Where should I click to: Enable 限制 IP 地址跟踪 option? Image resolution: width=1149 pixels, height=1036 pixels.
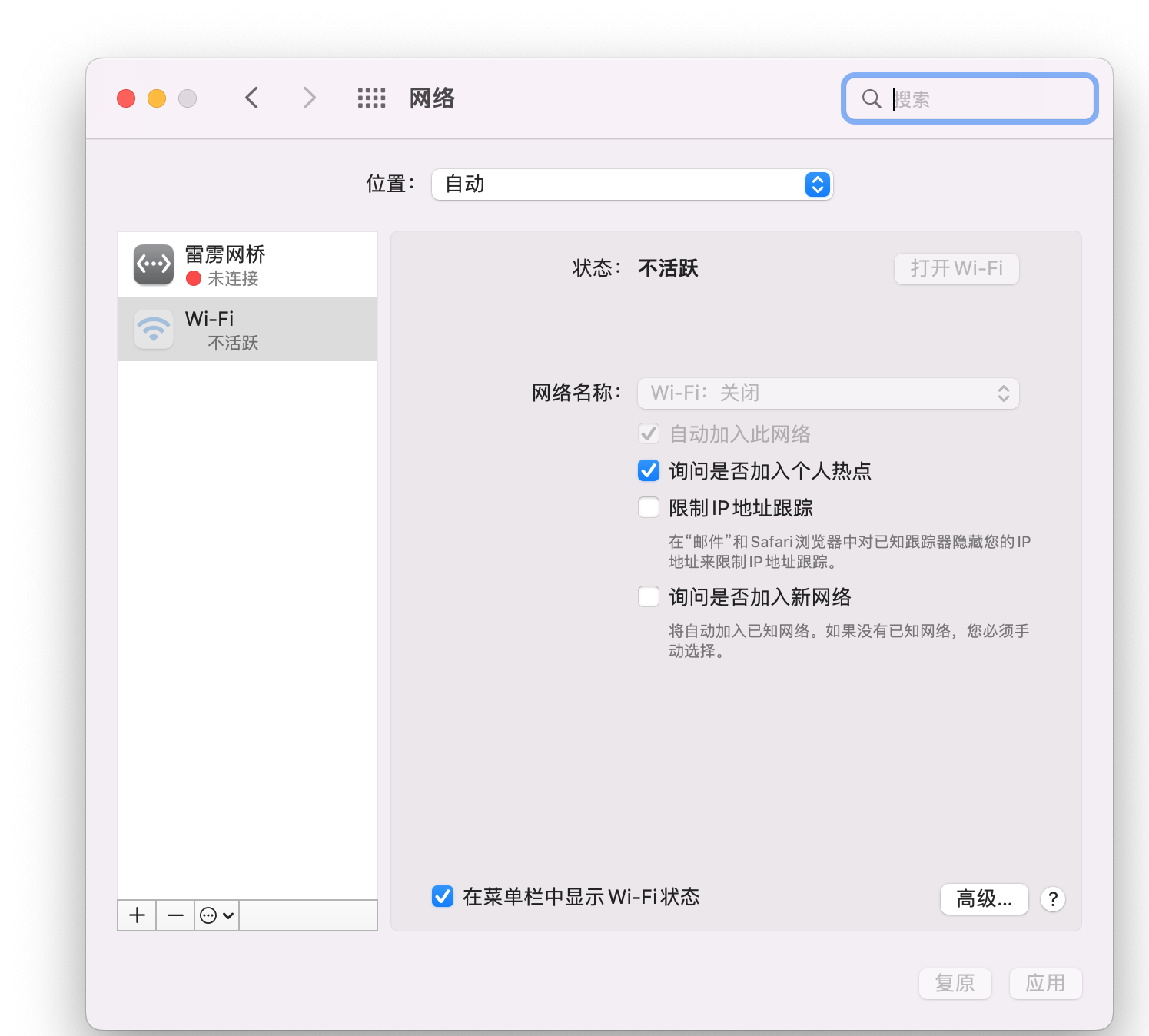point(648,507)
